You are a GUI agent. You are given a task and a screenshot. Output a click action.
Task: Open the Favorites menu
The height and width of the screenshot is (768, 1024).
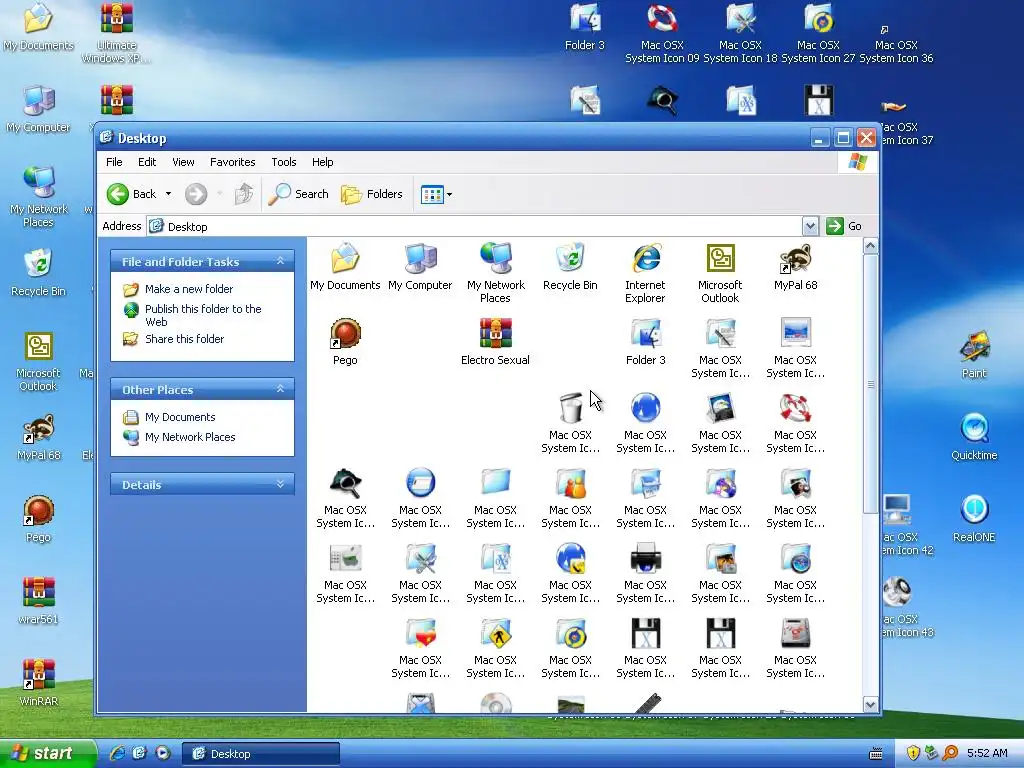232,162
